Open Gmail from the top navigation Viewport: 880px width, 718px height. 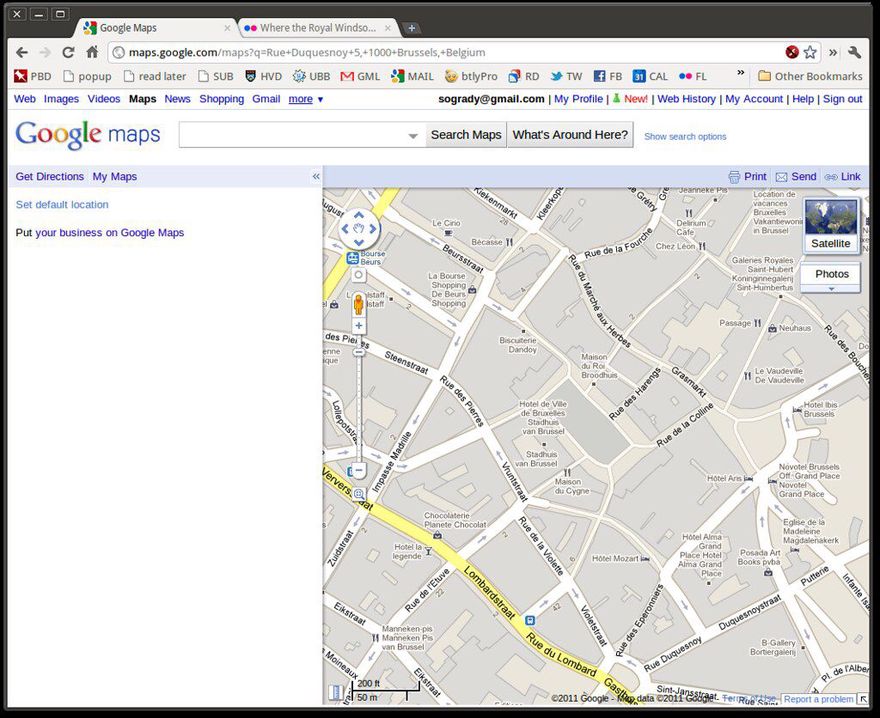[x=266, y=99]
